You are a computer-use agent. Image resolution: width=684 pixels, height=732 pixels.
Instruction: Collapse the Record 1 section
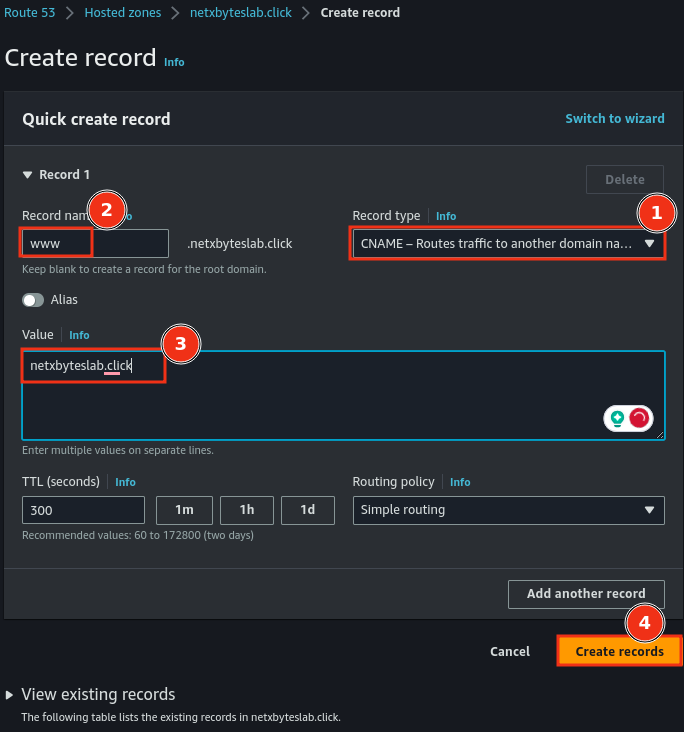28,175
